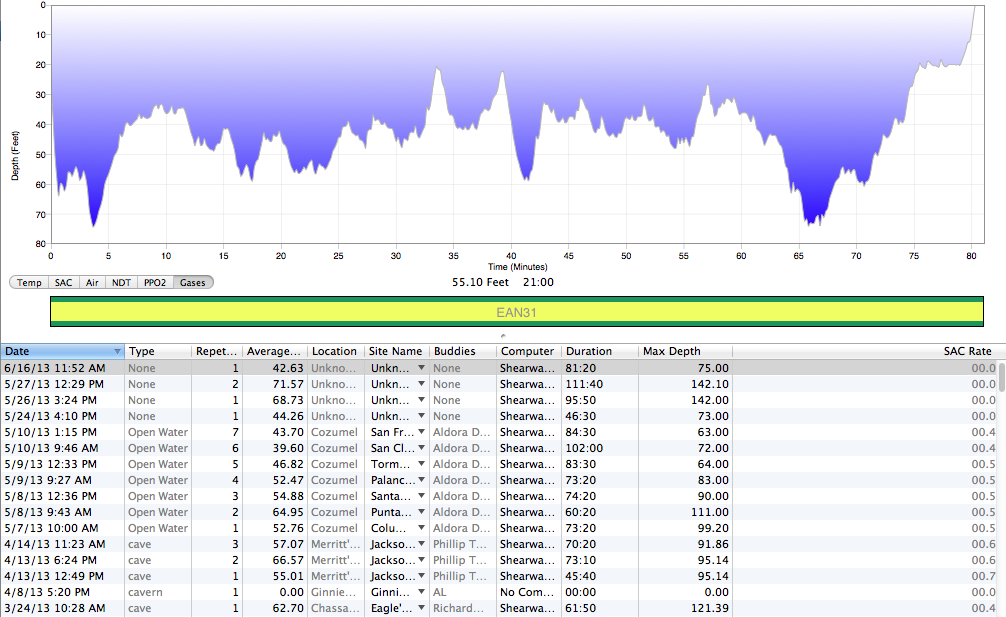Enable the NDT graph overlay

point(121,283)
